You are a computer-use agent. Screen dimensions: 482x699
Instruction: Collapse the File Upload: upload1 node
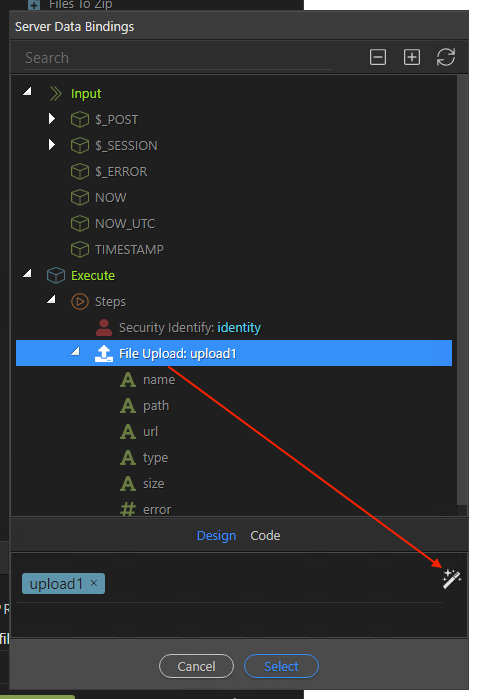point(75,352)
